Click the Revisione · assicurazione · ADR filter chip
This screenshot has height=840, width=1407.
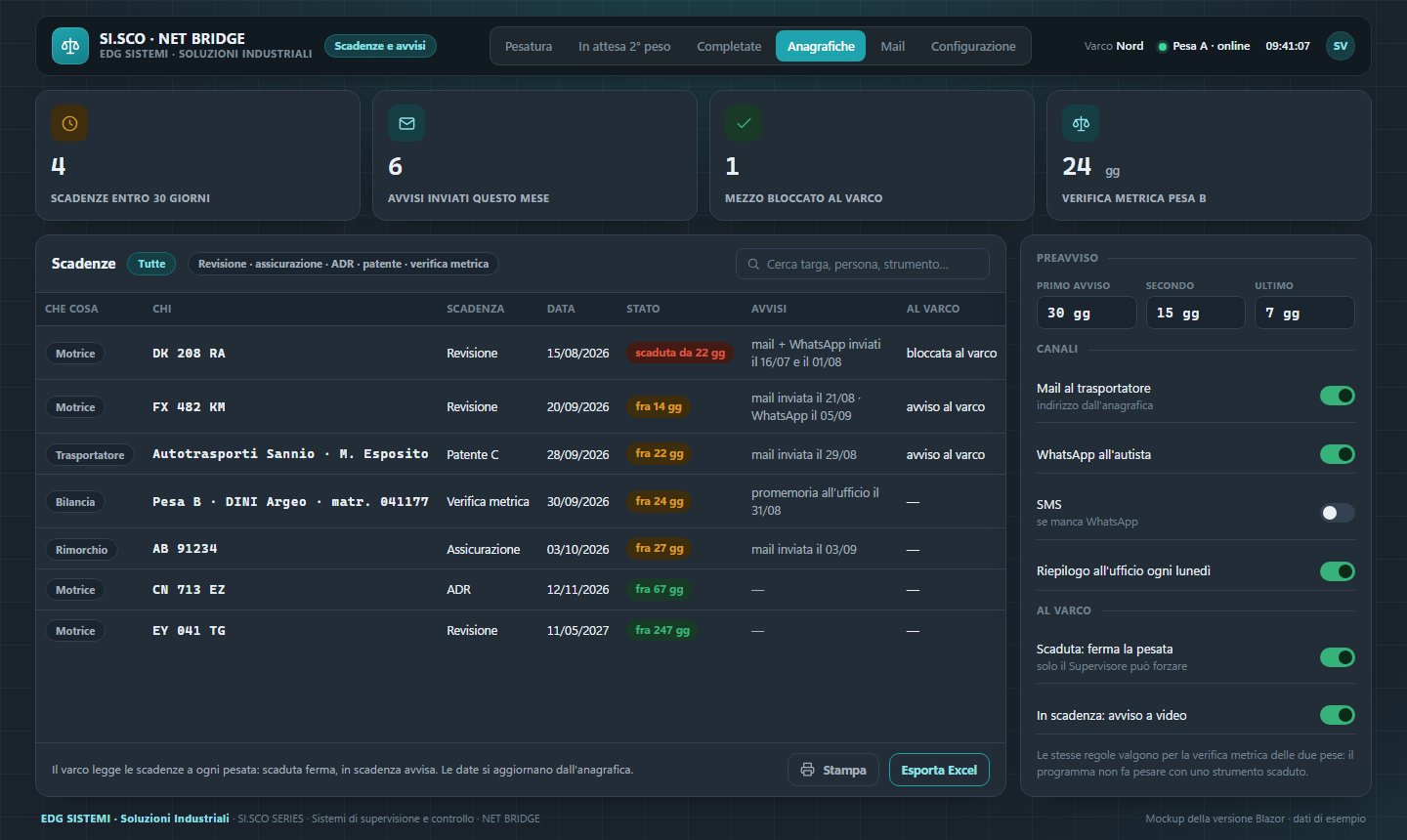[343, 264]
